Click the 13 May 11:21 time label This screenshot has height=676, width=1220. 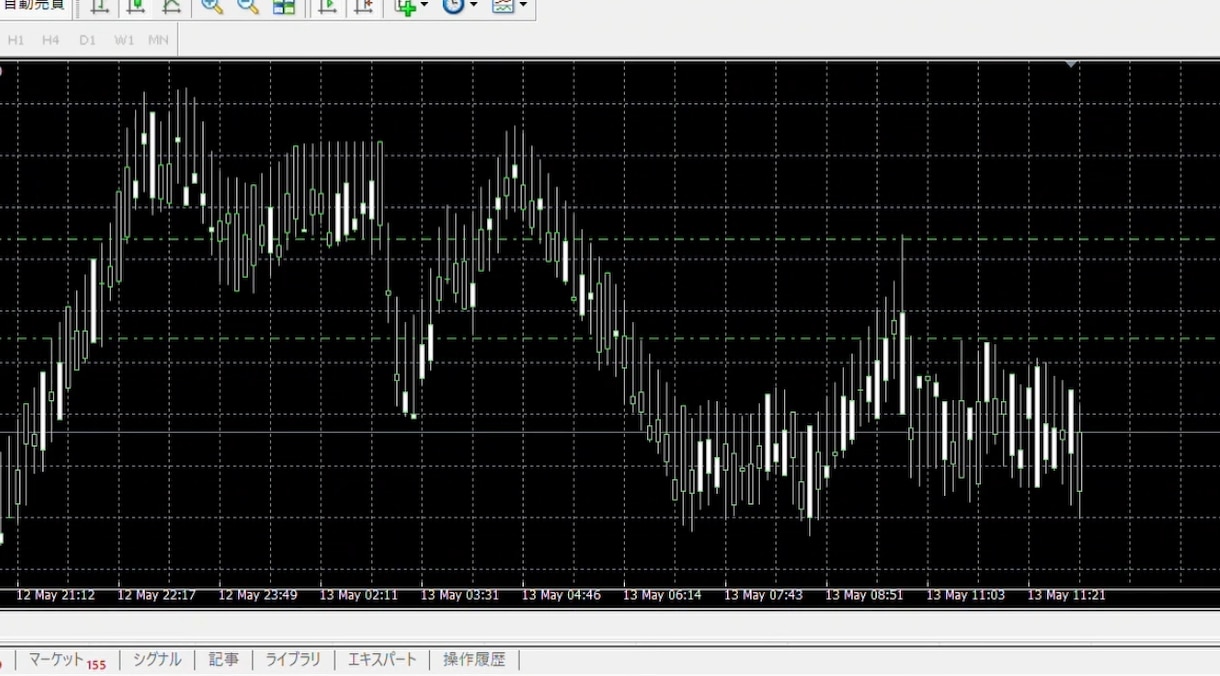[1066, 595]
